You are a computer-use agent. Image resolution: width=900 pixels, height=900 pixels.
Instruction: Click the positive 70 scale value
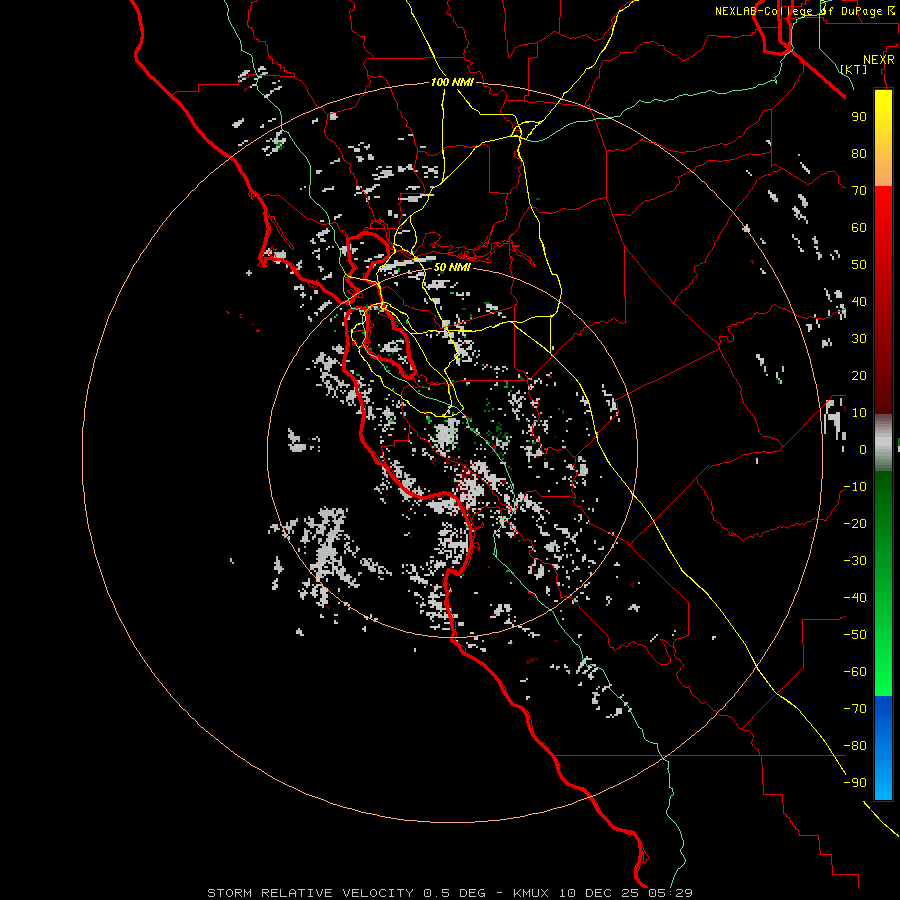pos(859,191)
